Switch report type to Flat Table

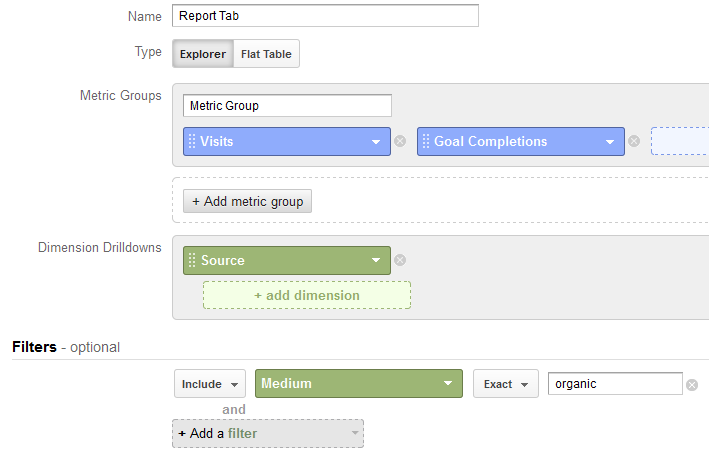[266, 54]
